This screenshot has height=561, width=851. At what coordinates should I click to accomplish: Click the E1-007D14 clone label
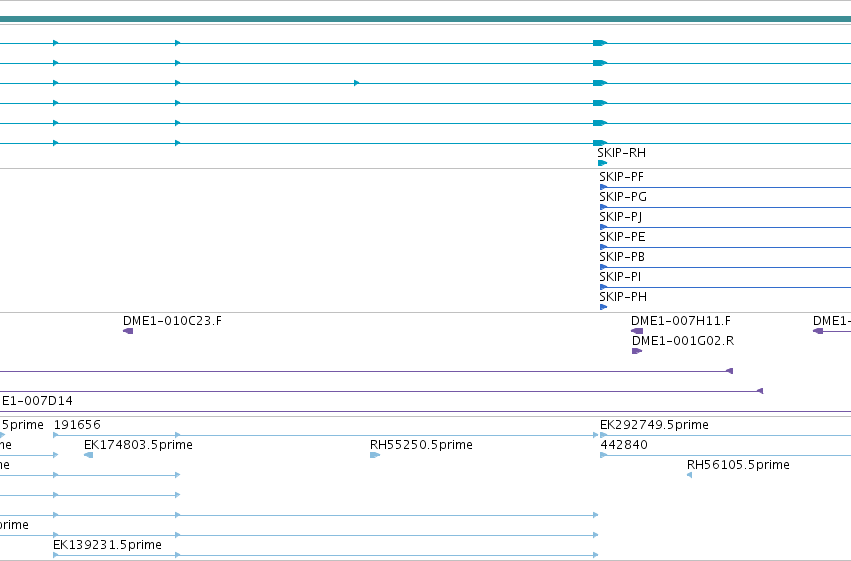pyautogui.click(x=37, y=401)
